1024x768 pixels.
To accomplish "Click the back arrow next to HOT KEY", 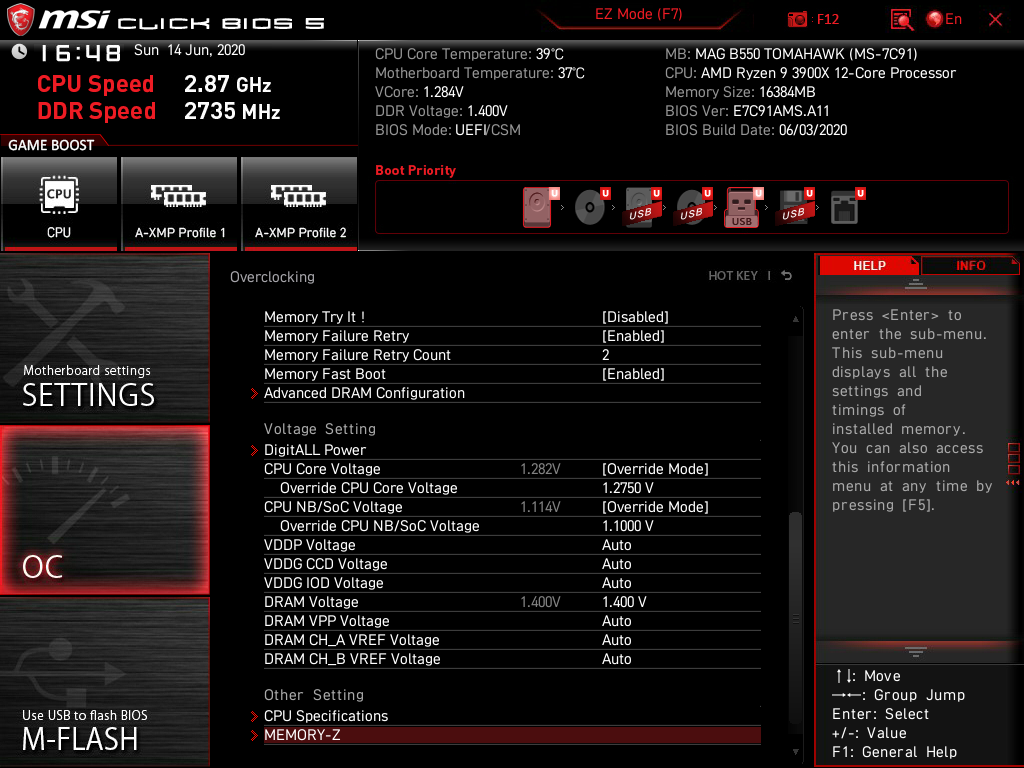I will point(787,276).
